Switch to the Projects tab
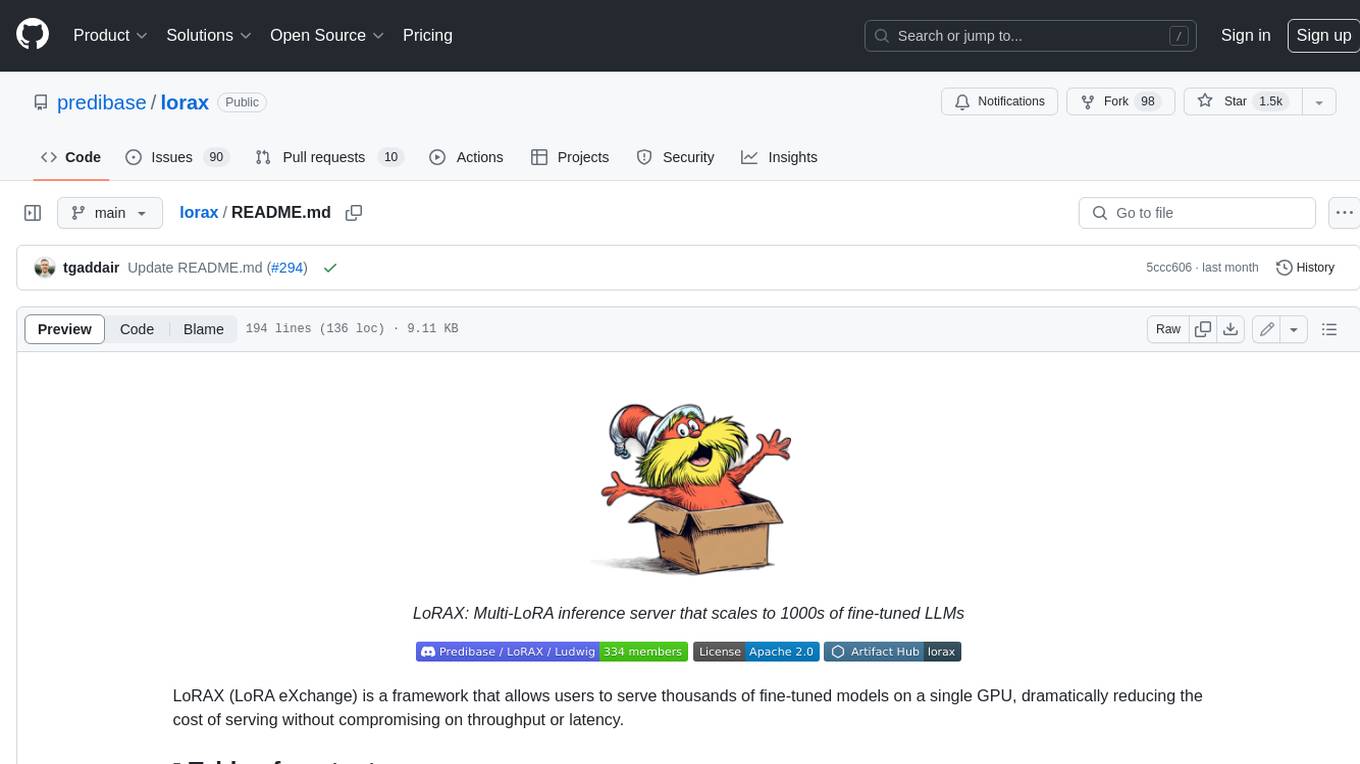 click(x=570, y=157)
